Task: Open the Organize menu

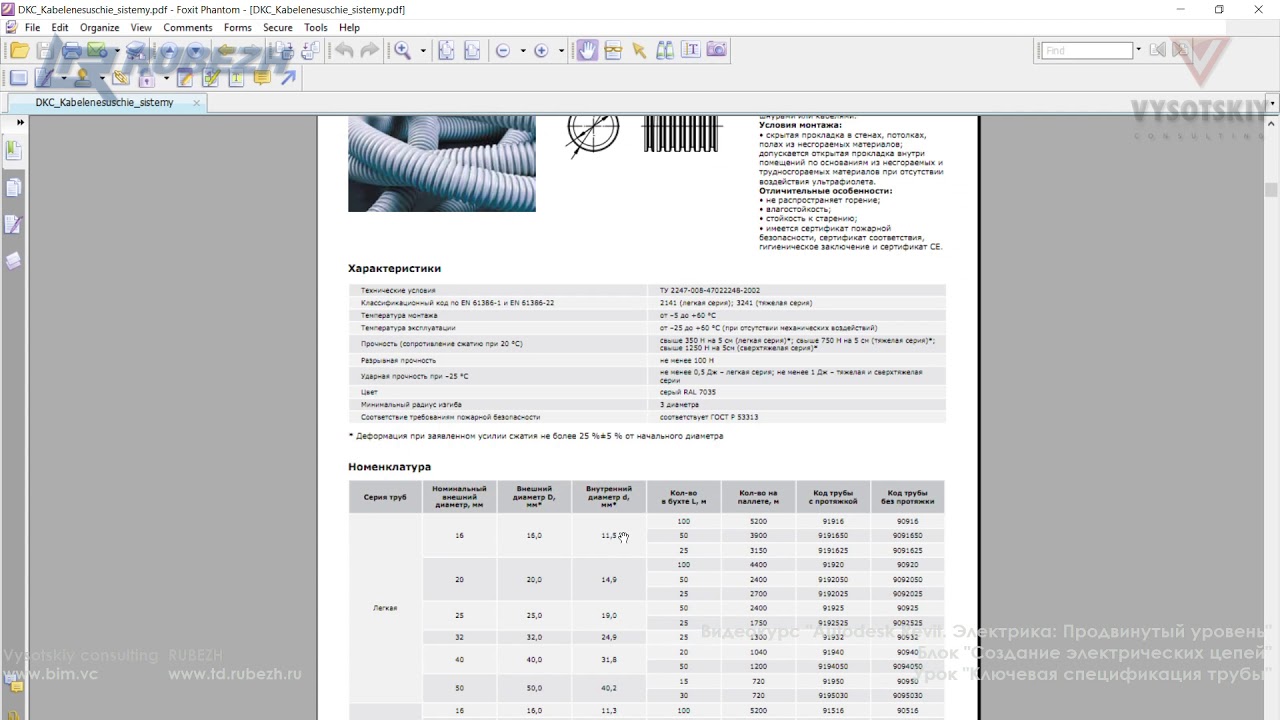Action: (99, 28)
